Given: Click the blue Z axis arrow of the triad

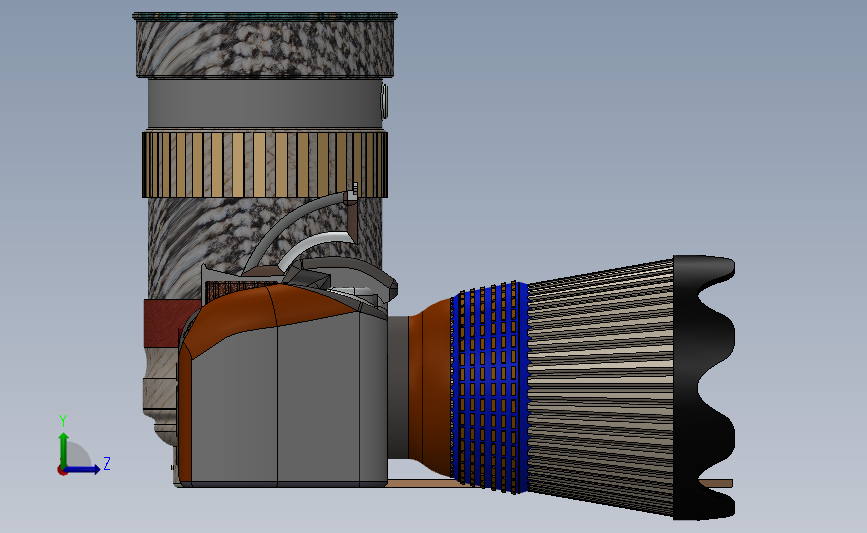Looking at the screenshot, I should click(x=83, y=470).
